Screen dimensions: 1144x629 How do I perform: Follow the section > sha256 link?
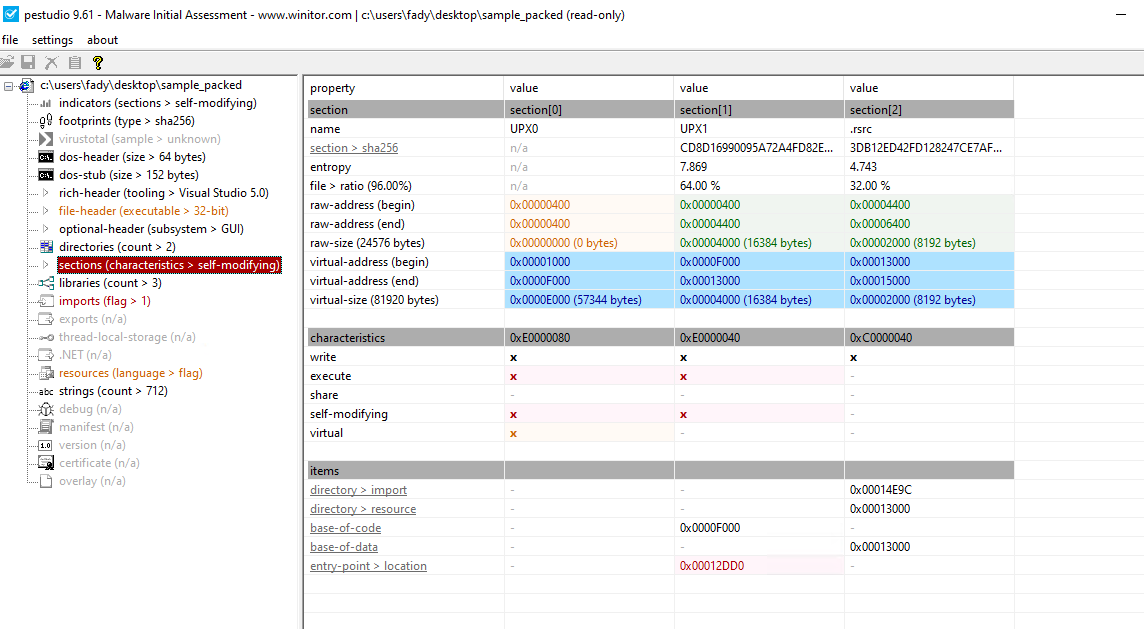[354, 148]
